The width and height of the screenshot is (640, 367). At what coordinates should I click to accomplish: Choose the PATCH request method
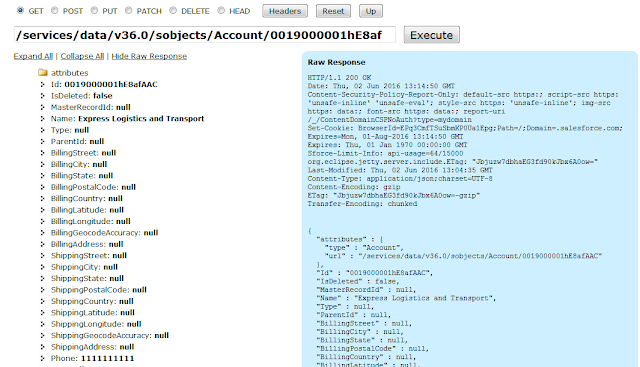coord(128,11)
